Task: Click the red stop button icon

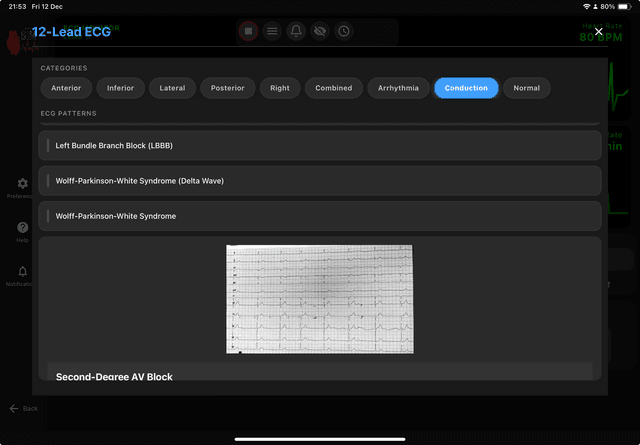Action: [x=248, y=31]
